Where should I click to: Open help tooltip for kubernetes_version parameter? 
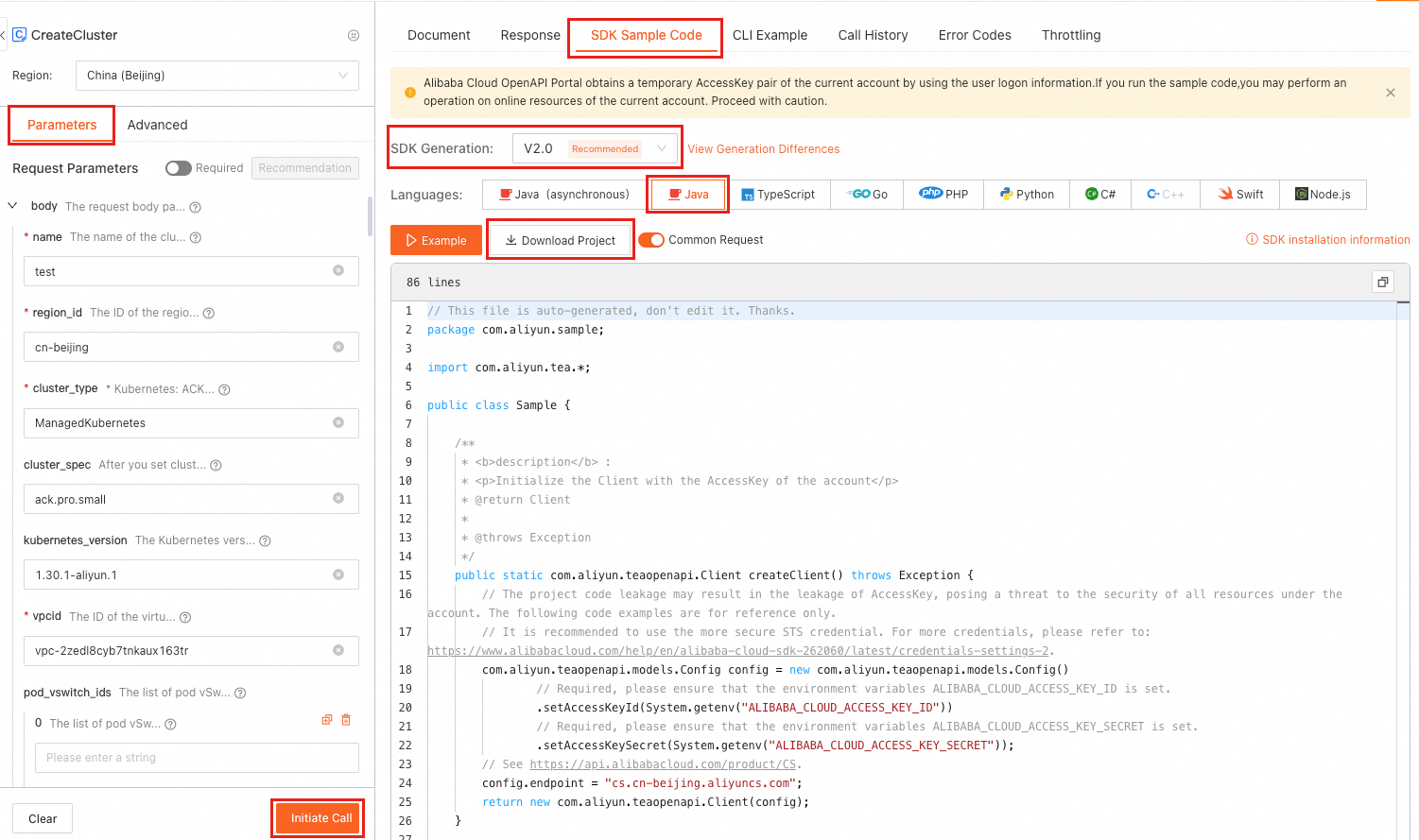(x=265, y=540)
